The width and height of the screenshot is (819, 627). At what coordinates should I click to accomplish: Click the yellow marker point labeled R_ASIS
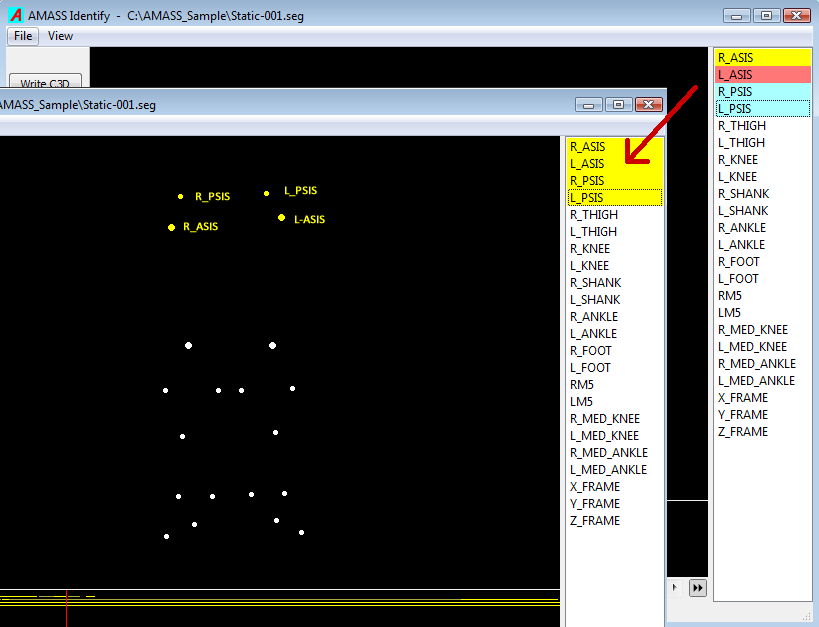coord(171,227)
